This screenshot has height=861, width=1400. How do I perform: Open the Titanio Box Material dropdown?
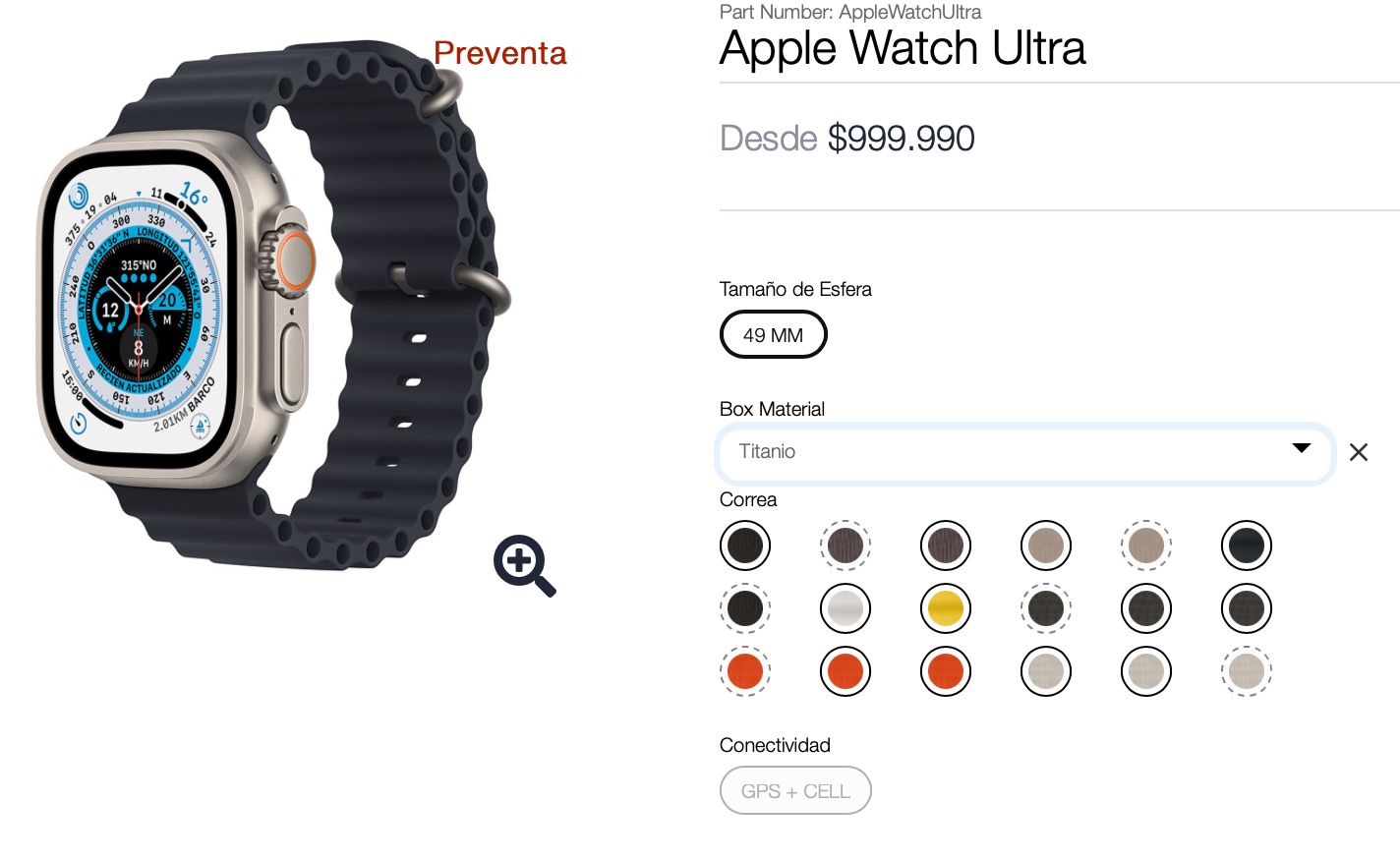pos(1025,453)
